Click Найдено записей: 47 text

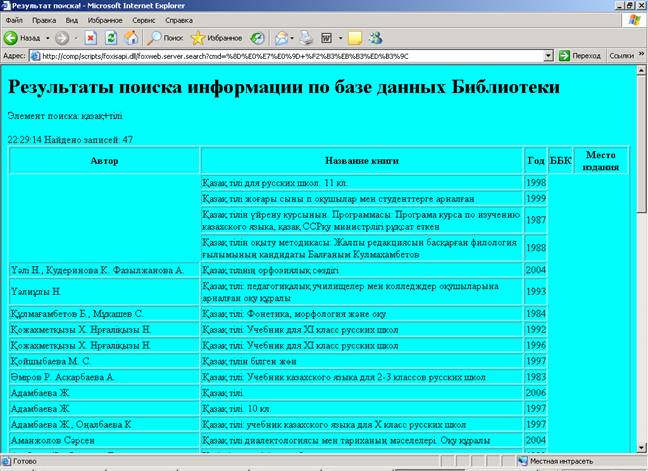pos(88,140)
